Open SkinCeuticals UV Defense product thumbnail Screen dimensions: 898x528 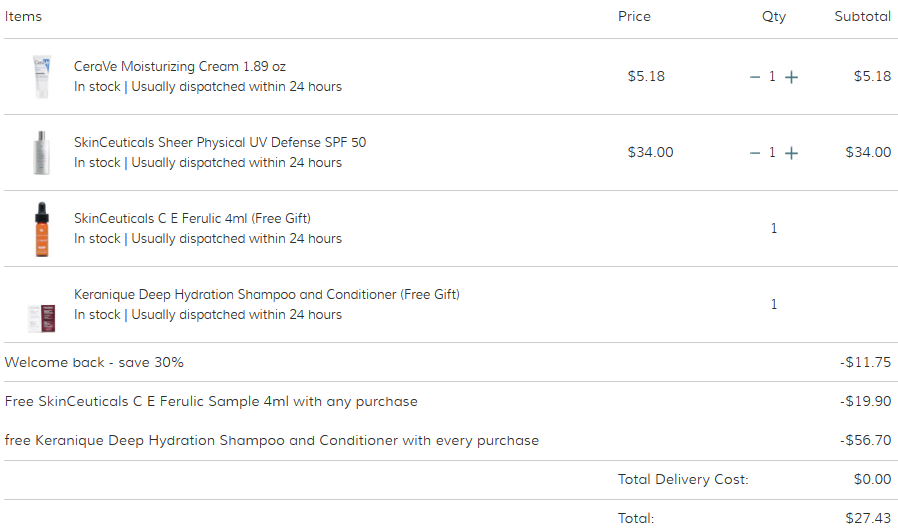[40, 153]
